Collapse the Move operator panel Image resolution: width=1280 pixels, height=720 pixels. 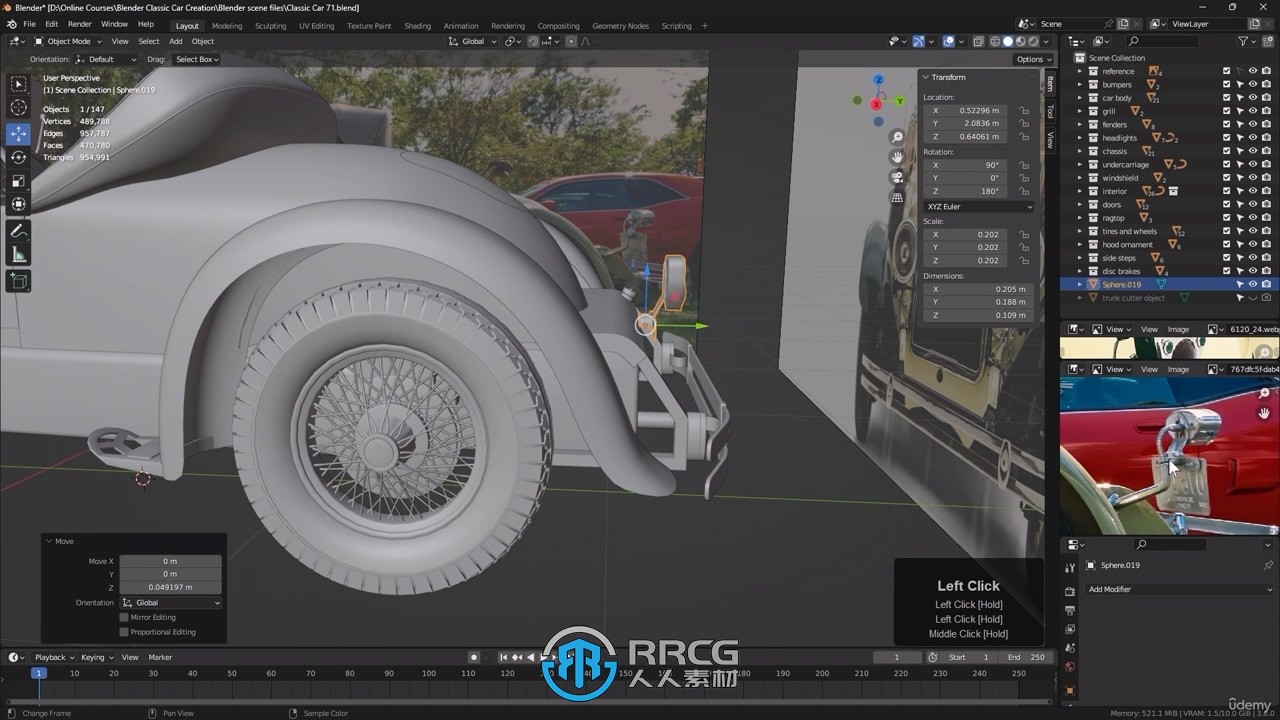click(49, 541)
